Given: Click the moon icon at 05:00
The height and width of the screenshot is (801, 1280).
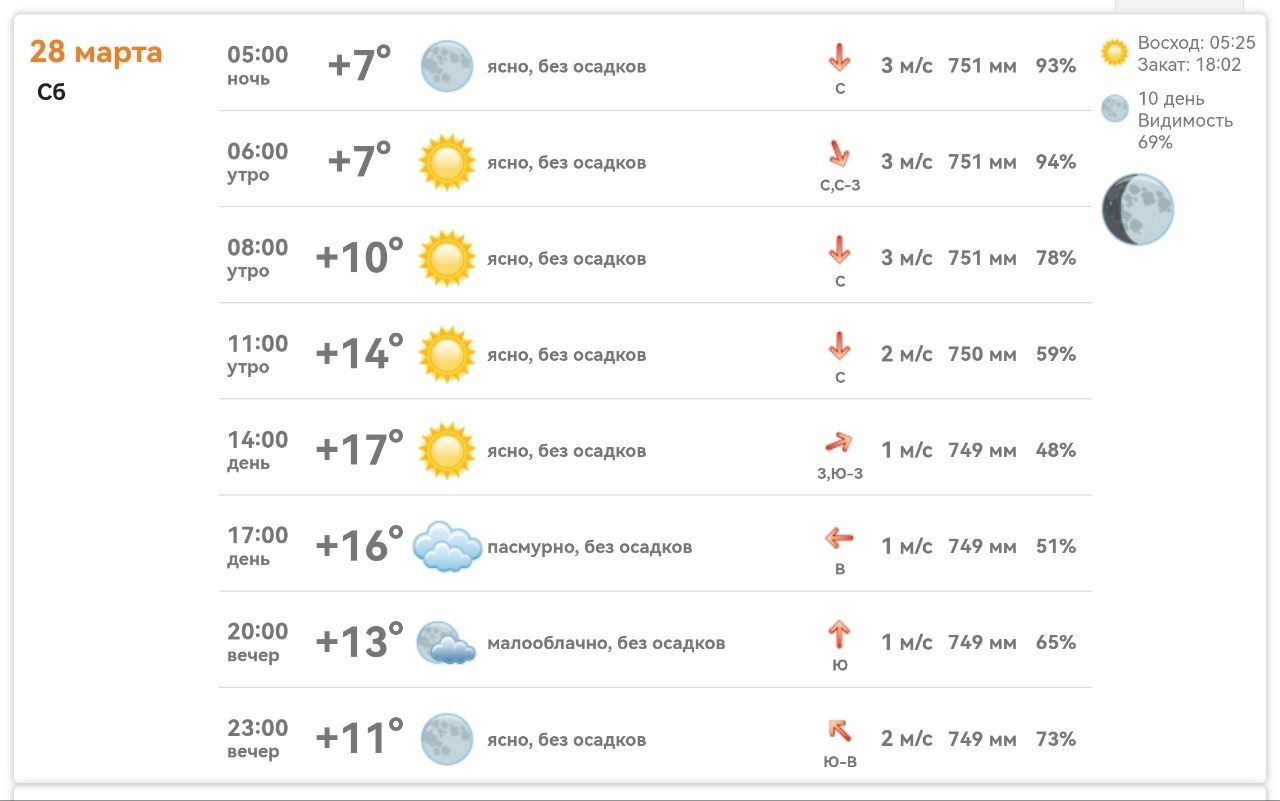Looking at the screenshot, I should click(x=446, y=66).
